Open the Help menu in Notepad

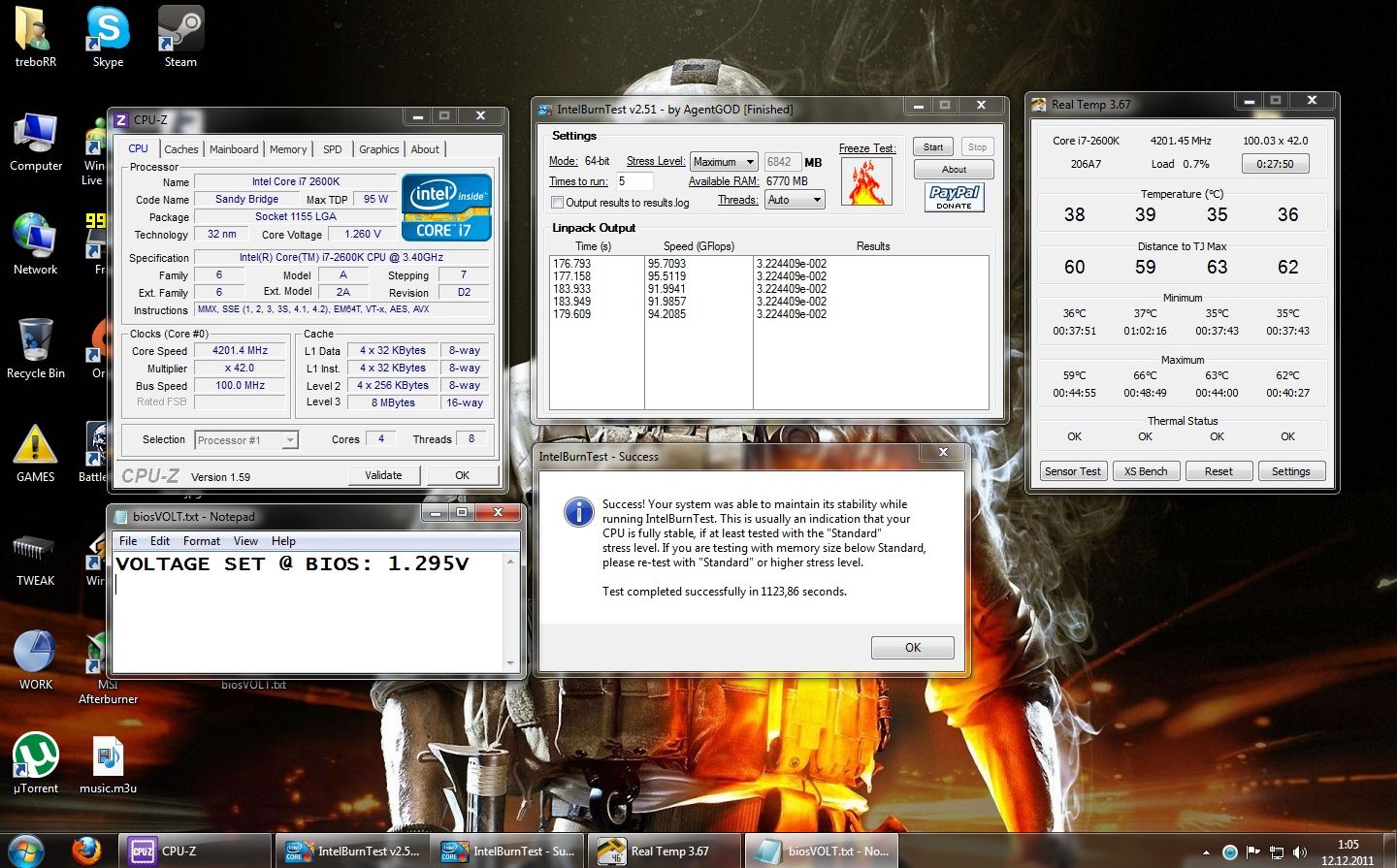coord(283,541)
